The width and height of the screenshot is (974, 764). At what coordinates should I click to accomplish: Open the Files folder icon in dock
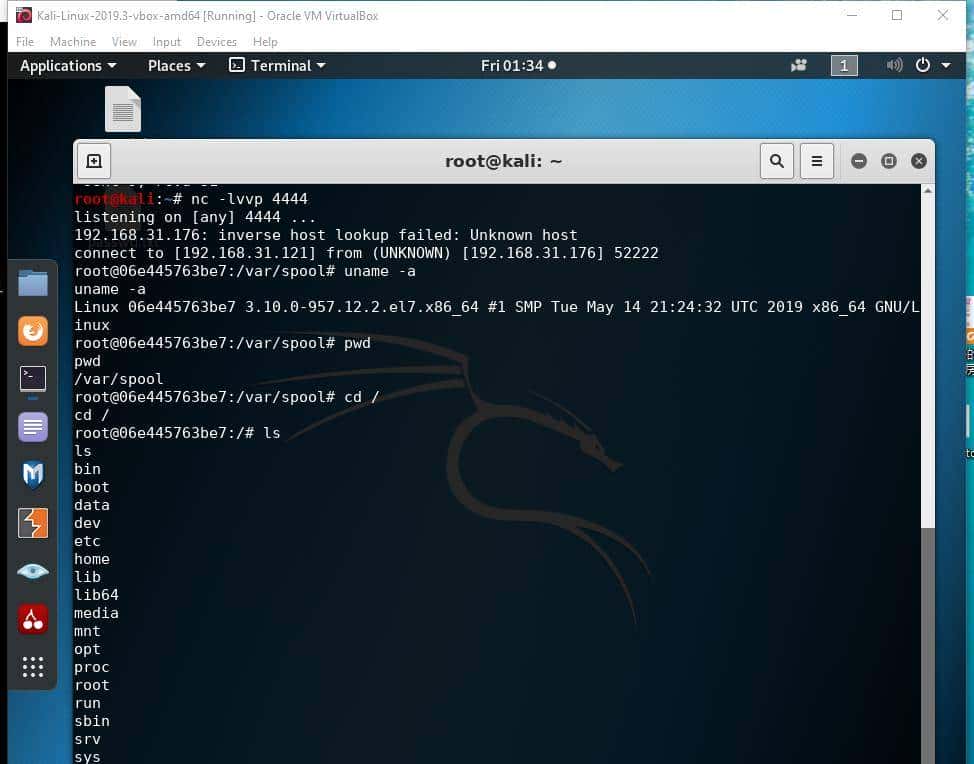(x=33, y=283)
